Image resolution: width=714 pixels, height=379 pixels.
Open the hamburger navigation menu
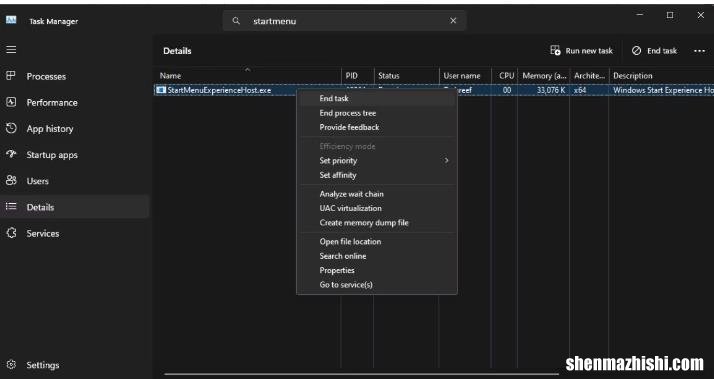coord(11,49)
